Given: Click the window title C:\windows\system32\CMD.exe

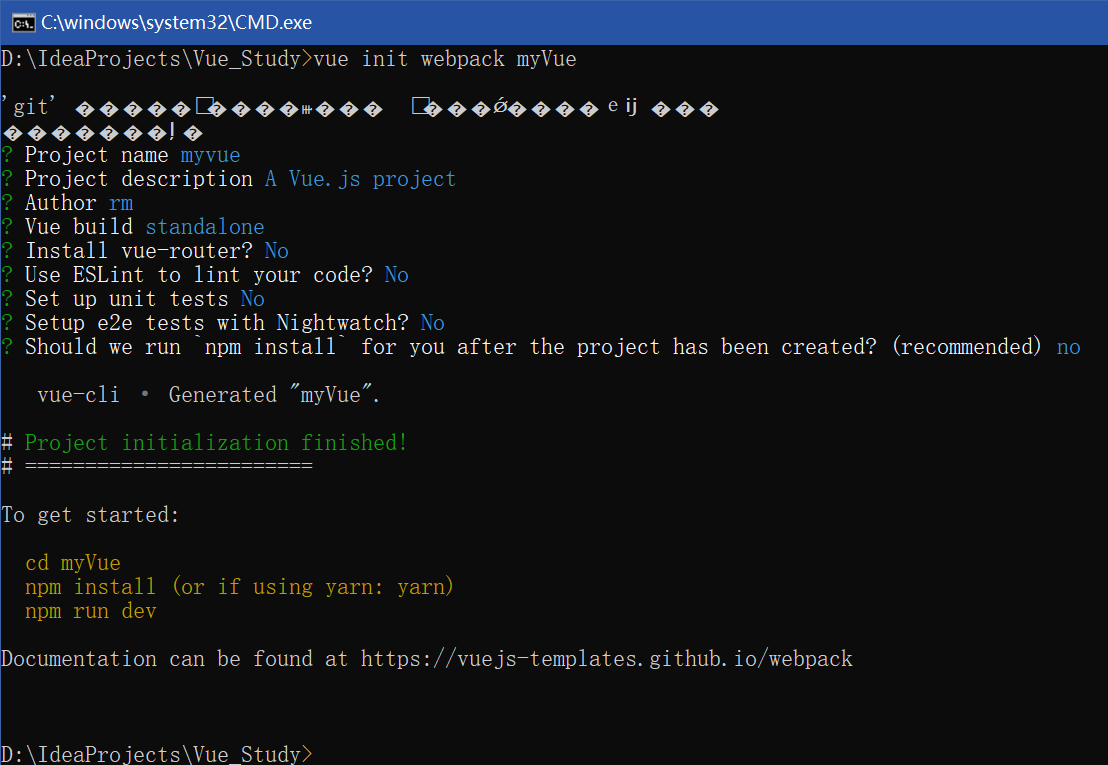Looking at the screenshot, I should point(177,23).
